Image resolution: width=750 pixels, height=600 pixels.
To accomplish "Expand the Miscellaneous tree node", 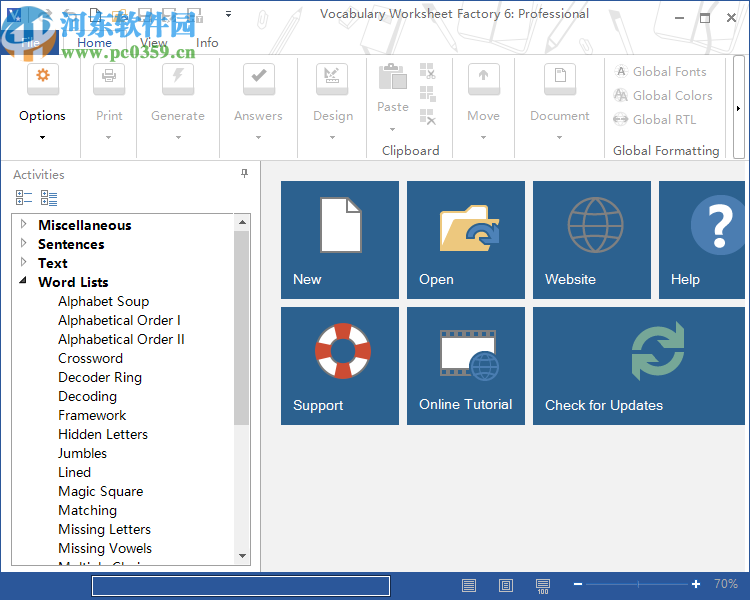I will click(x=23, y=224).
